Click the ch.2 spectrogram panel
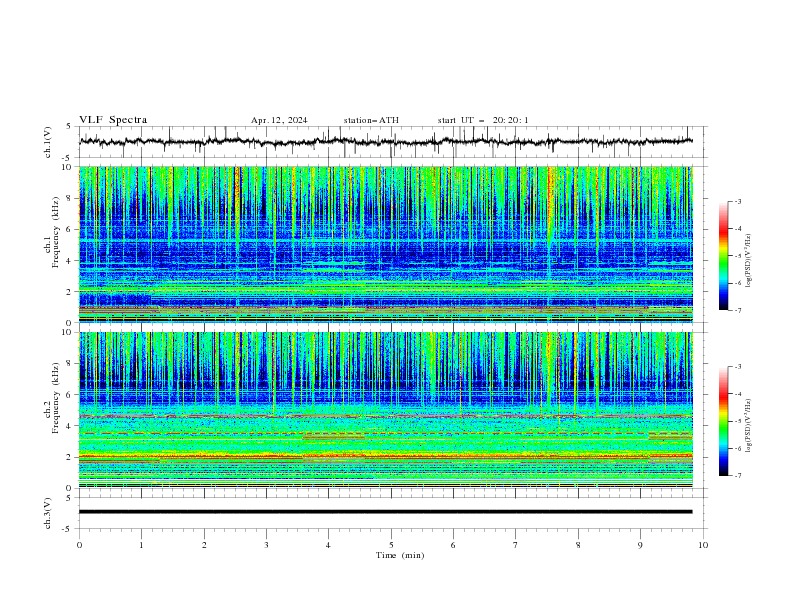Screen dimensions: 792x612 [385, 410]
